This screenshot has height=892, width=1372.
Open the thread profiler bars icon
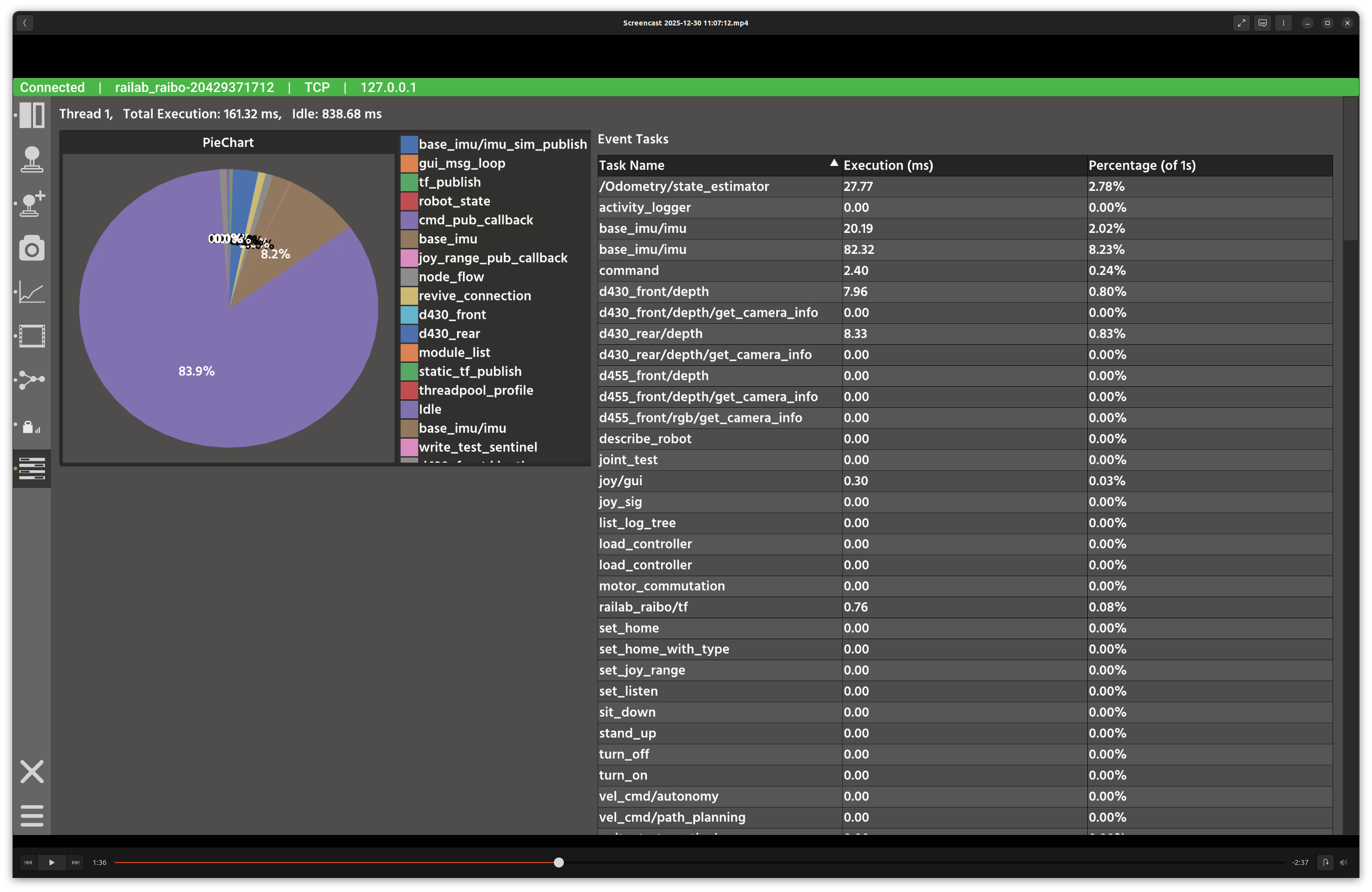pyautogui.click(x=31, y=468)
